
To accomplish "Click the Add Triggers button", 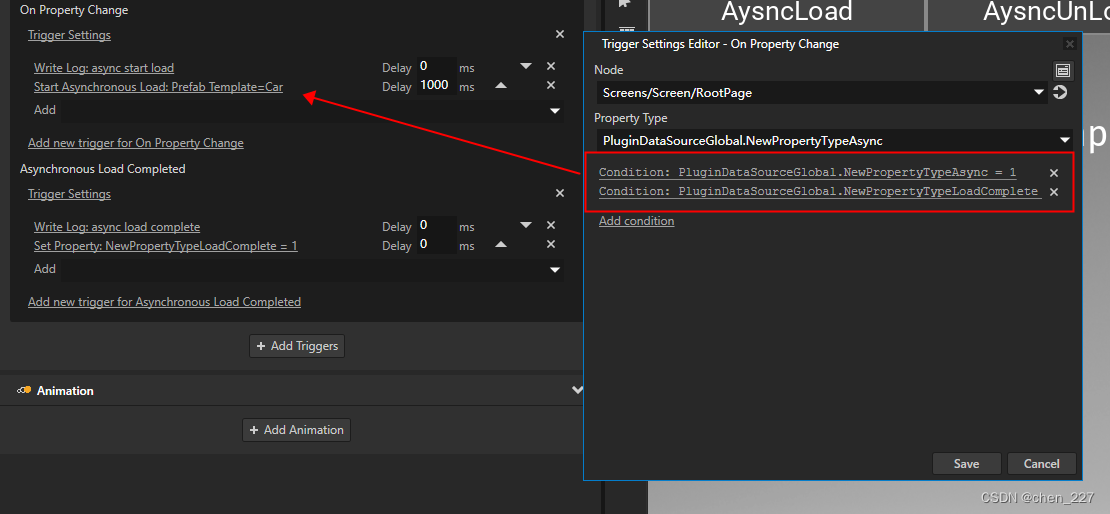I will pyautogui.click(x=297, y=346).
